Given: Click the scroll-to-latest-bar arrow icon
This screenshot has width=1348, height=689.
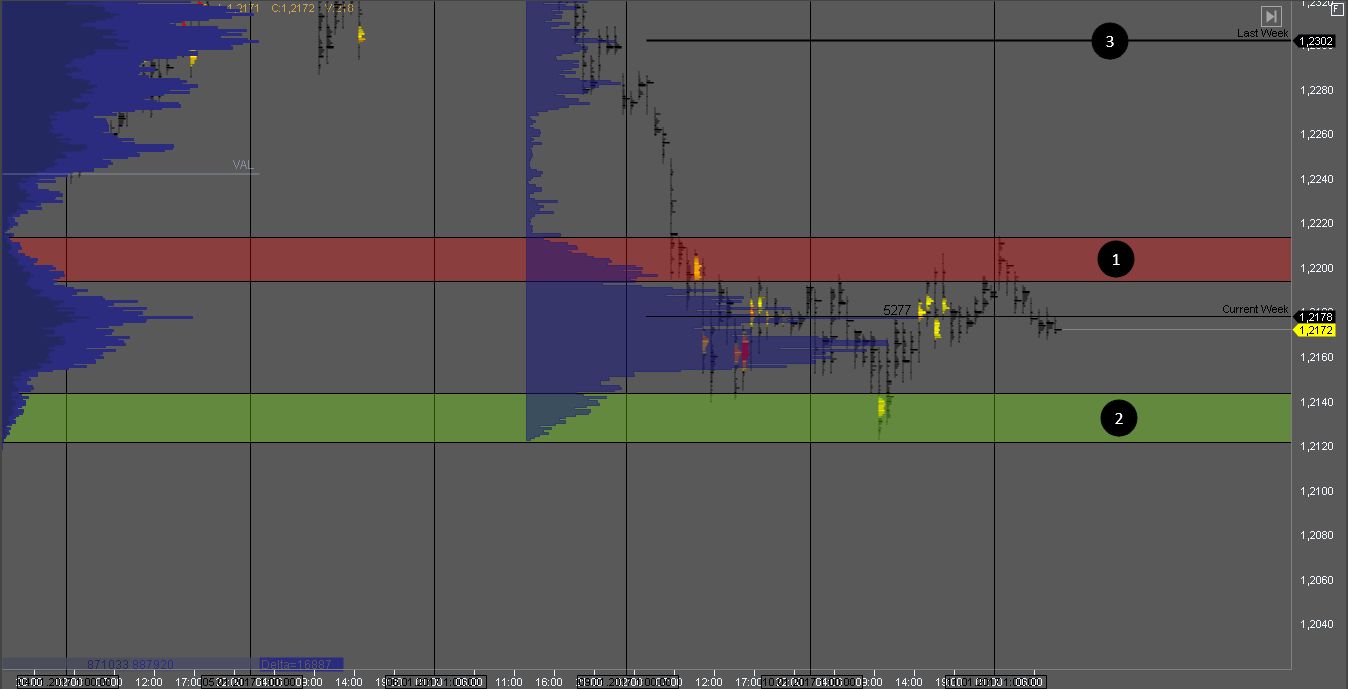Looking at the screenshot, I should click(x=1270, y=16).
